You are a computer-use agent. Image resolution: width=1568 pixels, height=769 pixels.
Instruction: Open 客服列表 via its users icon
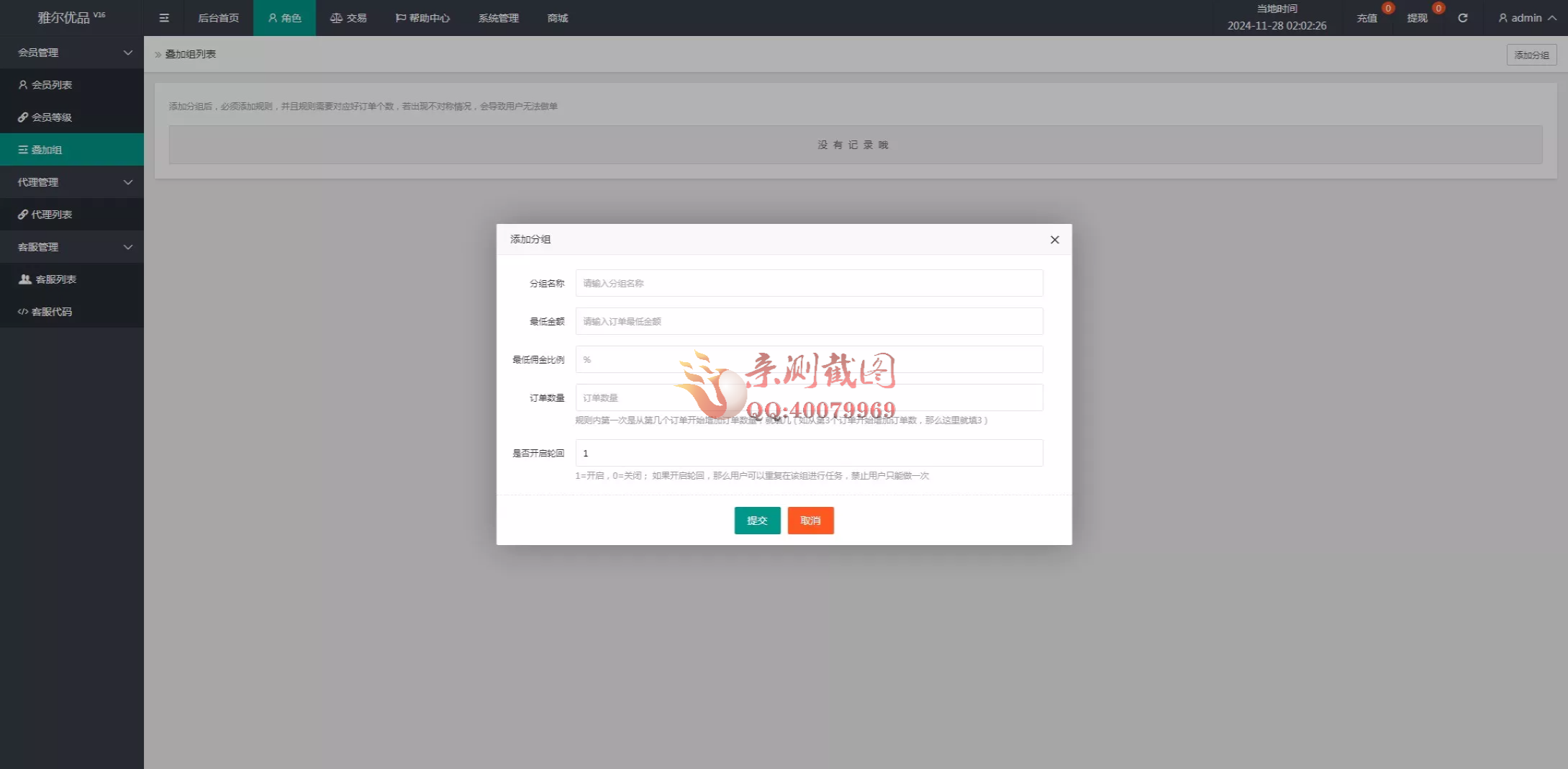(x=24, y=279)
